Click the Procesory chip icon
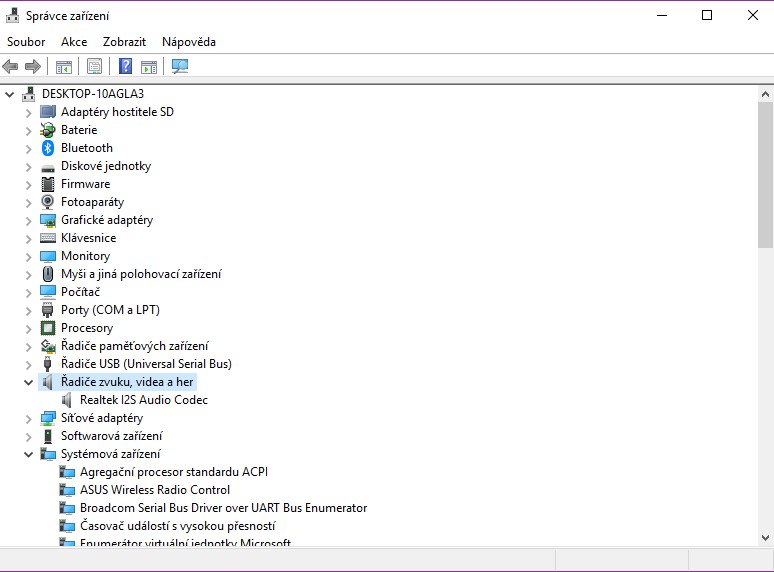The width and height of the screenshot is (774, 572). pyautogui.click(x=48, y=328)
